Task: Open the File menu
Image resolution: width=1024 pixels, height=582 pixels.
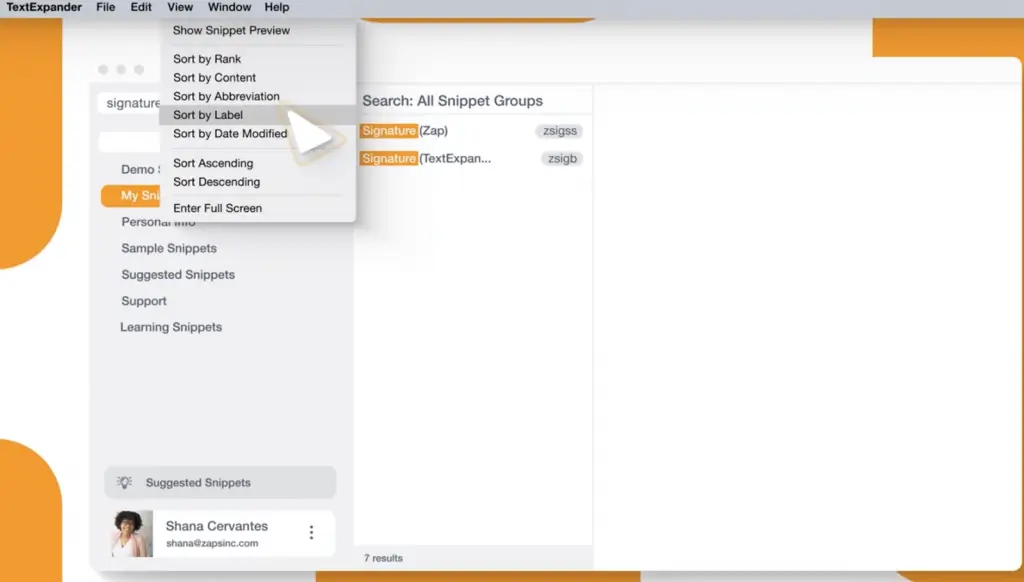Action: pyautogui.click(x=105, y=7)
